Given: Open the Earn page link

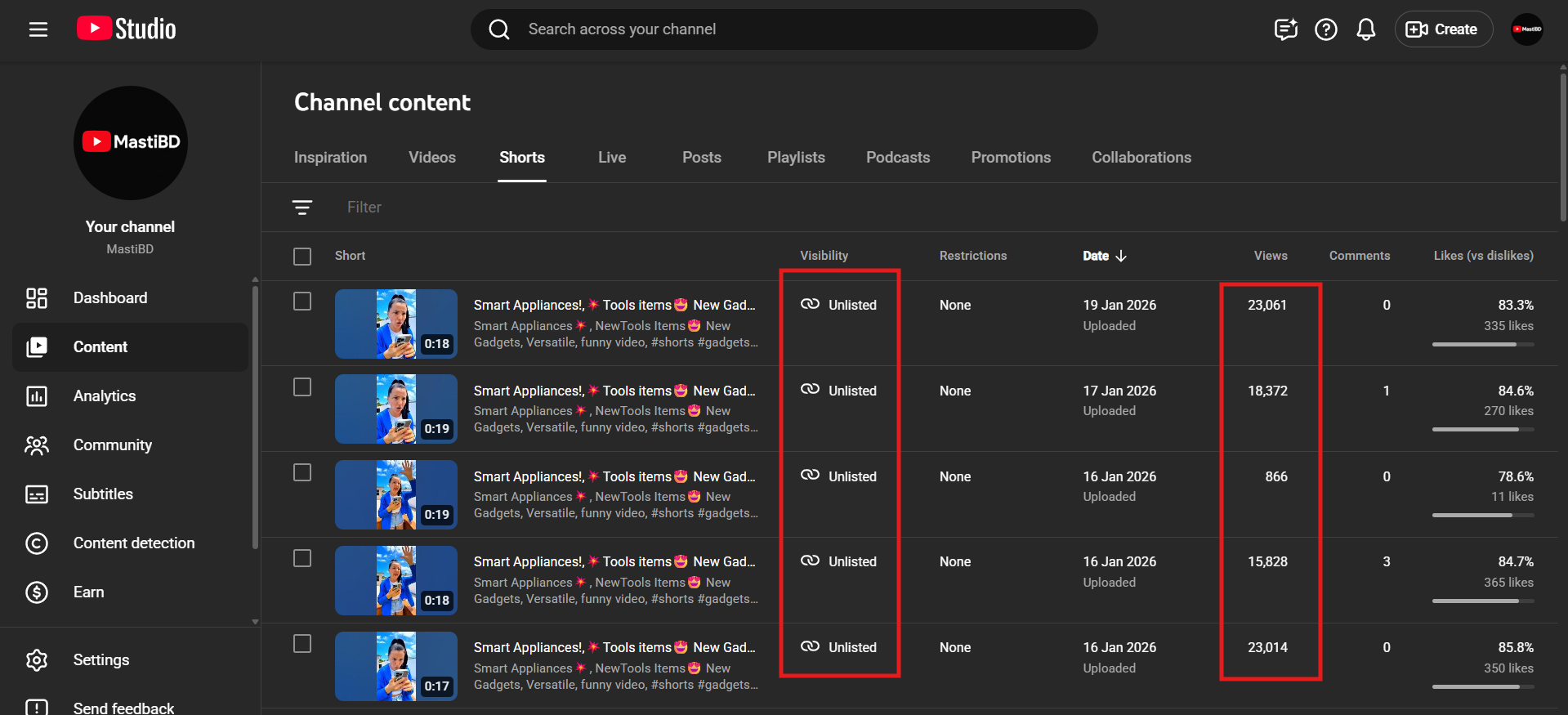Looking at the screenshot, I should click(88, 592).
